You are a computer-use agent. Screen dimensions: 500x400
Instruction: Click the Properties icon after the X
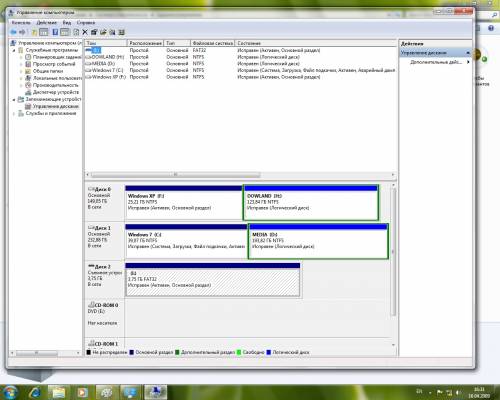coord(94,32)
